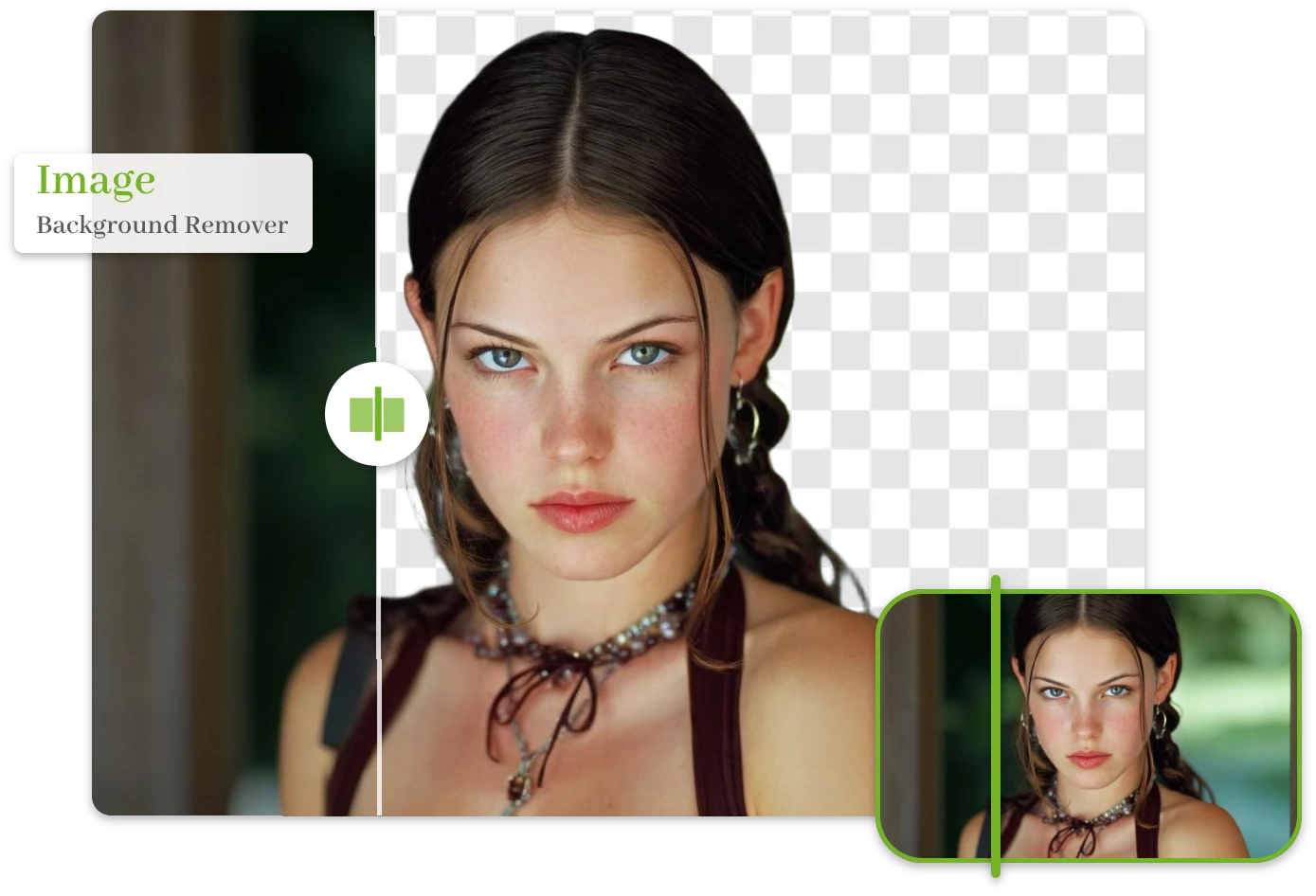Select the 'Image' heading label

[95, 179]
